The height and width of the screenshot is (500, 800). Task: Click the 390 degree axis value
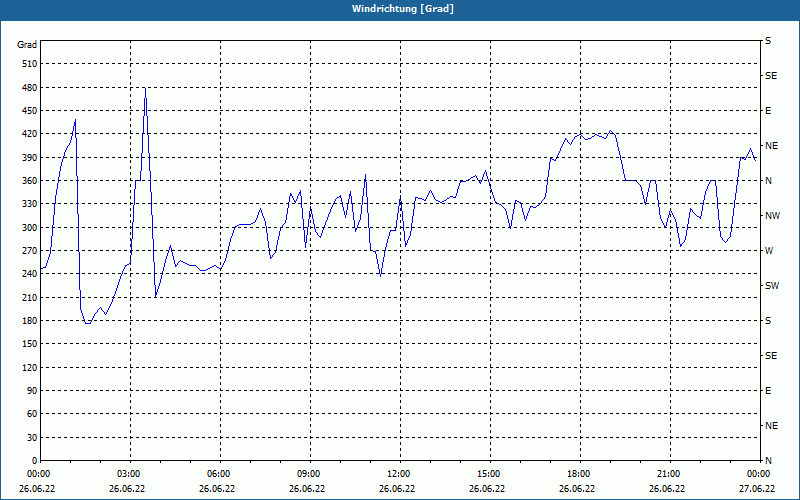pos(29,157)
